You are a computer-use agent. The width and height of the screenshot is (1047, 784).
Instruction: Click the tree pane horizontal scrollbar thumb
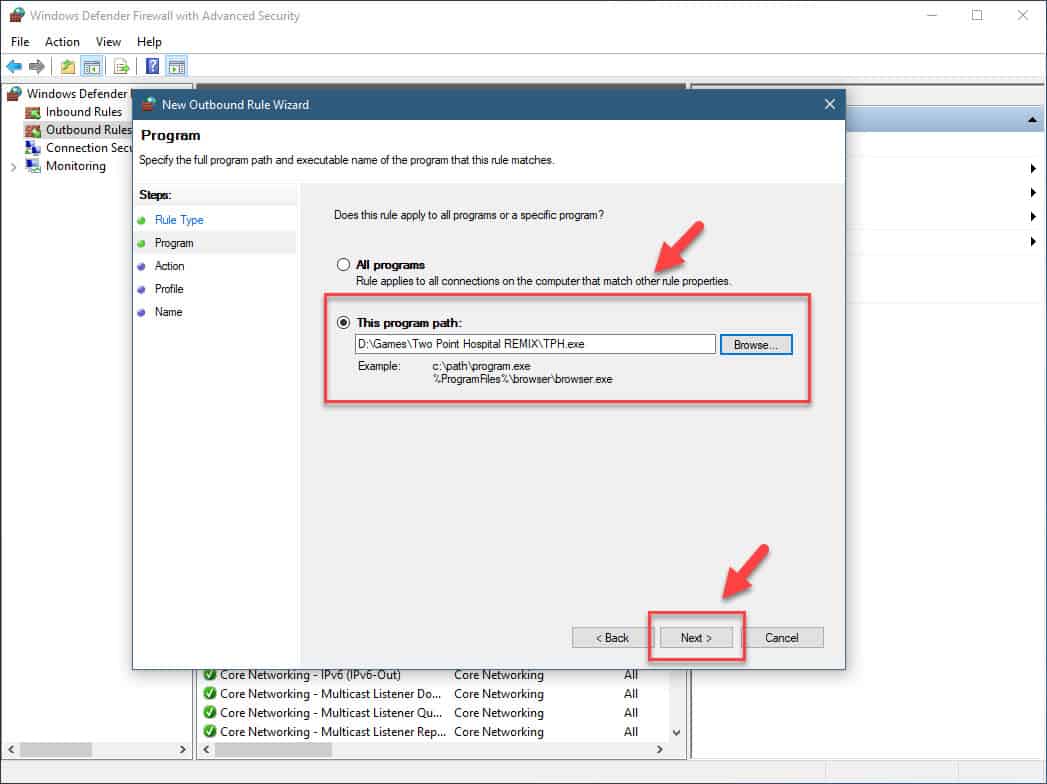[x=56, y=750]
